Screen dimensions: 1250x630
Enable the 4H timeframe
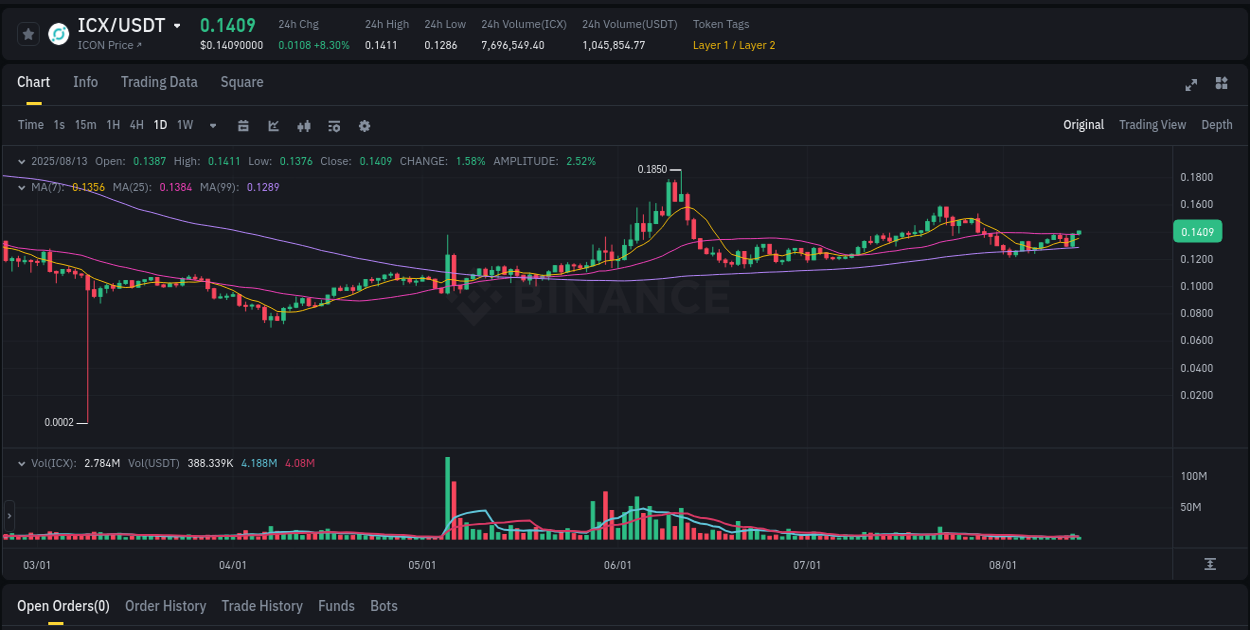tap(136, 125)
